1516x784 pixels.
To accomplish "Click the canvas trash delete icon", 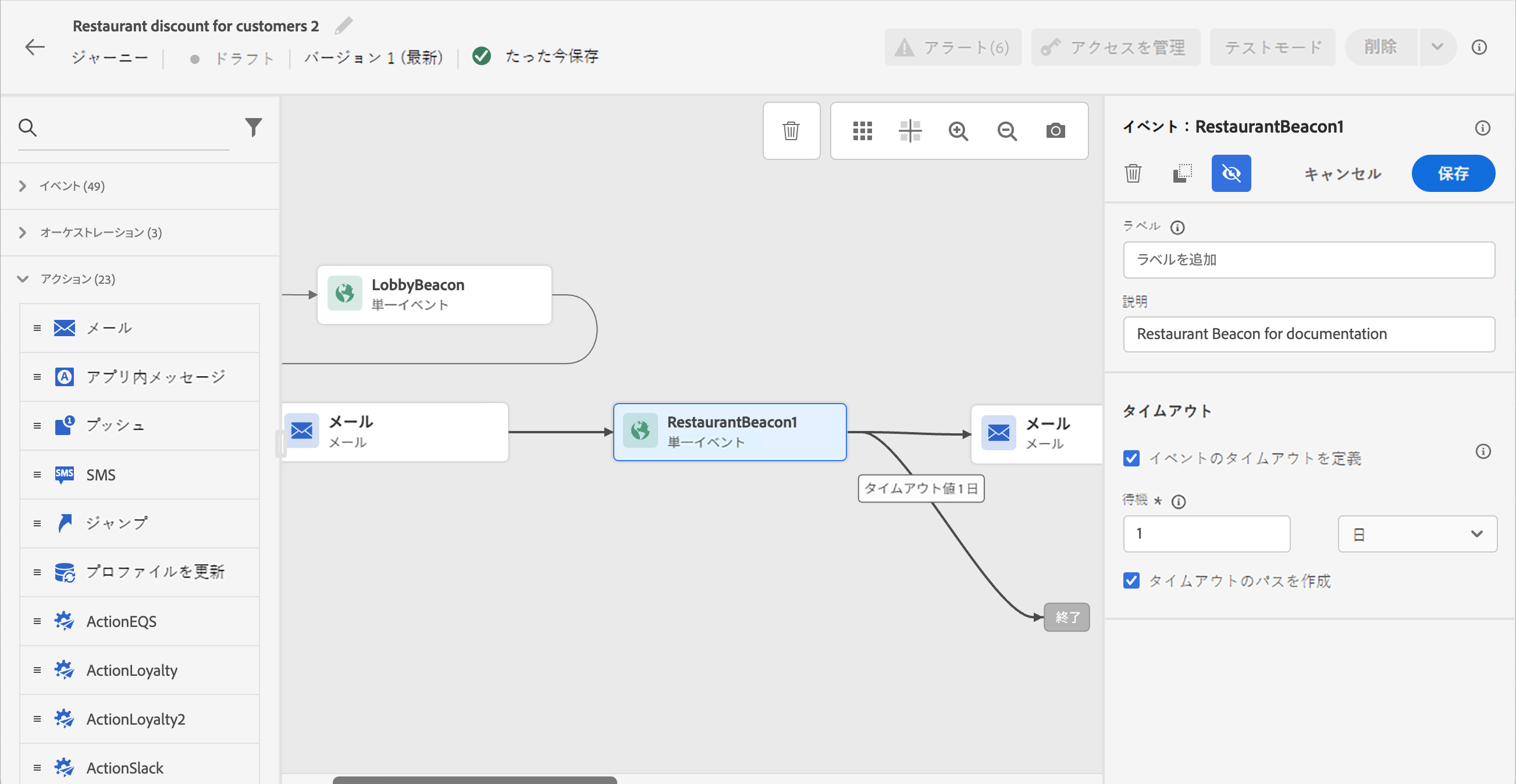I will coord(791,131).
